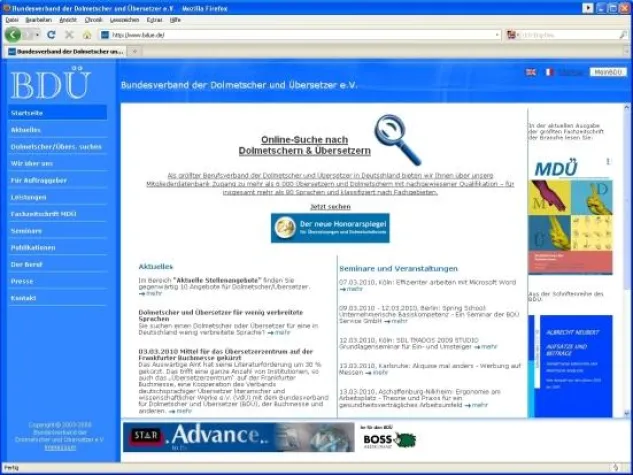Click the page scrollbar down arrow
Viewport: 633px width, 475px height.
627,413
